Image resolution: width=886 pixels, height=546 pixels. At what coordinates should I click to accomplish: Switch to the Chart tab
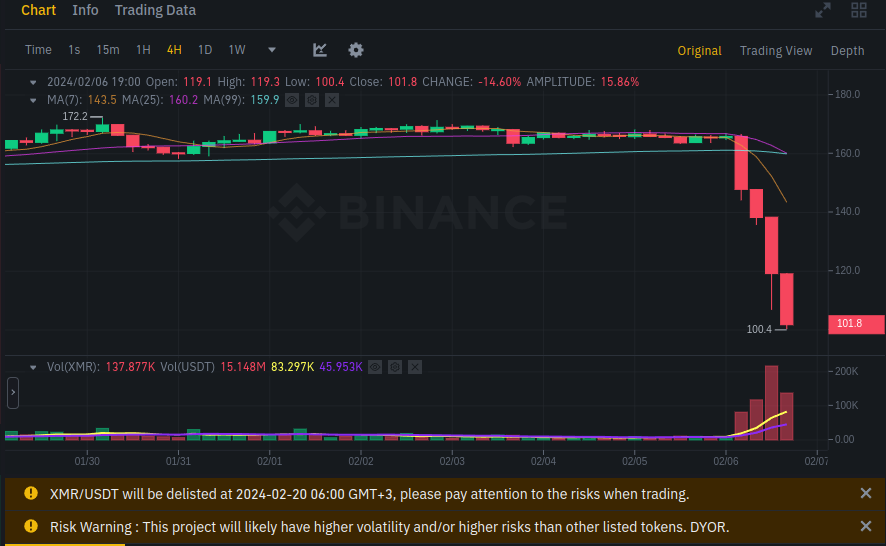(38, 10)
